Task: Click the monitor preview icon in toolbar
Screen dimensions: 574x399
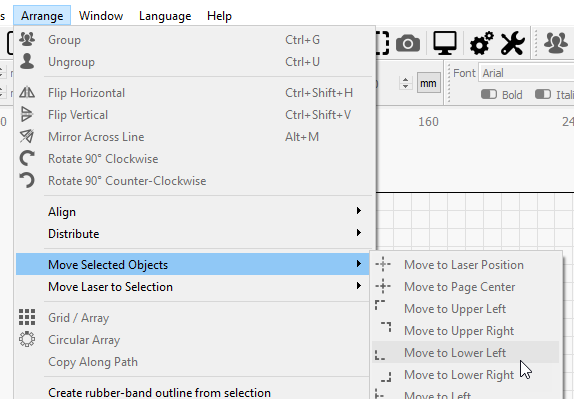Action: coord(445,43)
